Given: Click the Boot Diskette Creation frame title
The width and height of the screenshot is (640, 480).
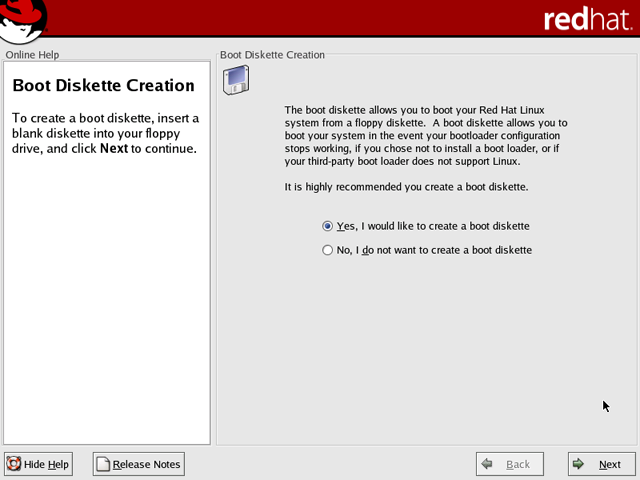Looking at the screenshot, I should click(x=272, y=55).
